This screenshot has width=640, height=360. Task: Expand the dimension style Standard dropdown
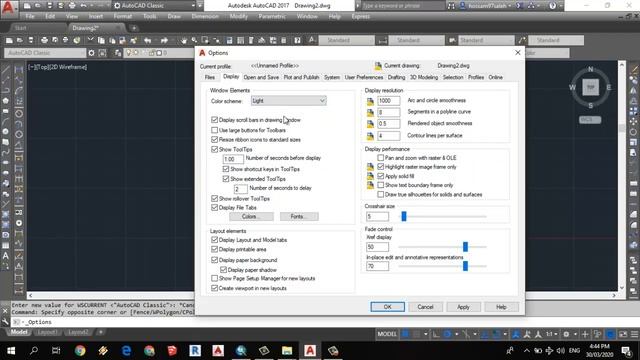click(416, 40)
